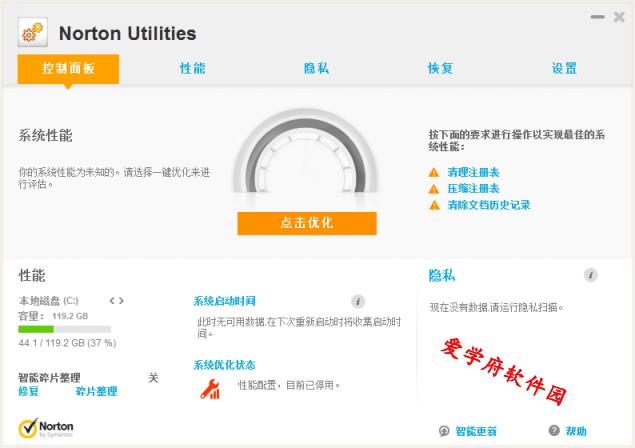This screenshot has height=448, width=635.
Task: Click the Norton by Symantec logo
Action: pos(46,428)
